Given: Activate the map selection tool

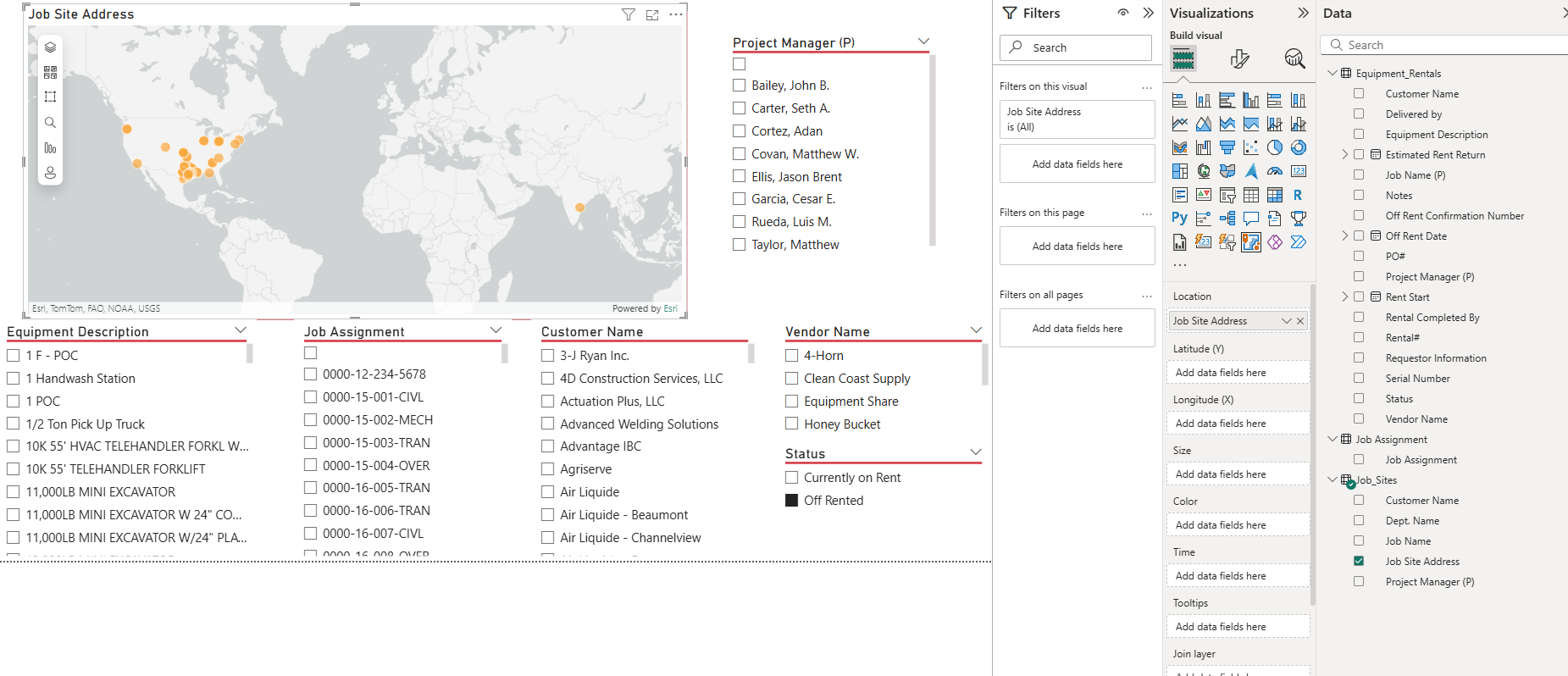Looking at the screenshot, I should pos(50,97).
